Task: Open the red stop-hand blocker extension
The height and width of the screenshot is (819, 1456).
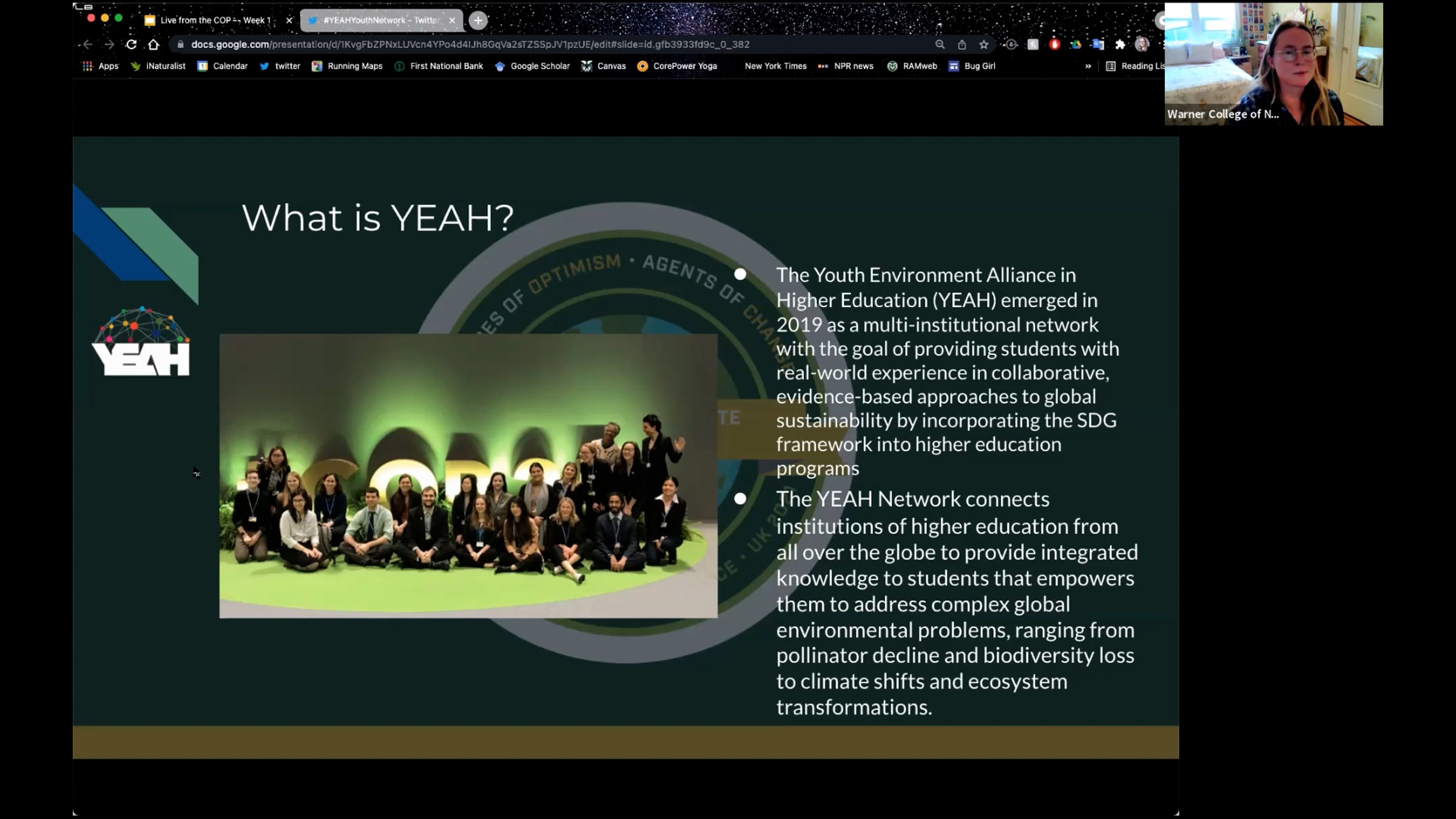Action: (1054, 44)
